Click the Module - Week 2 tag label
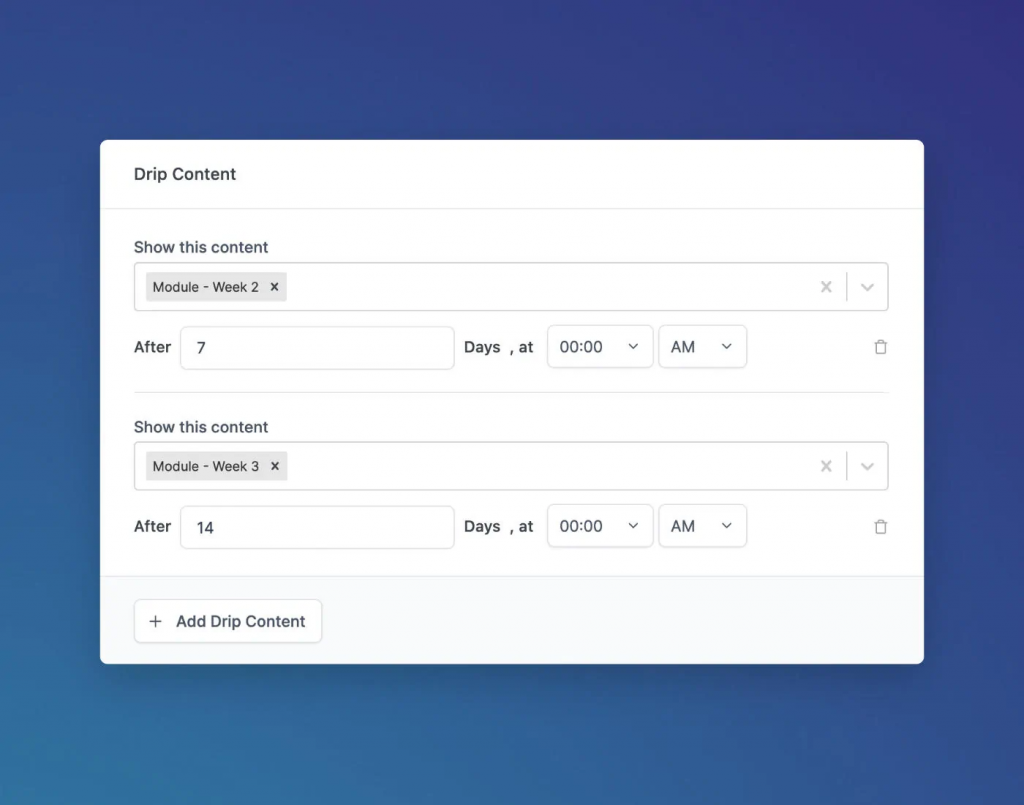Viewport: 1024px width, 805px height. click(205, 287)
